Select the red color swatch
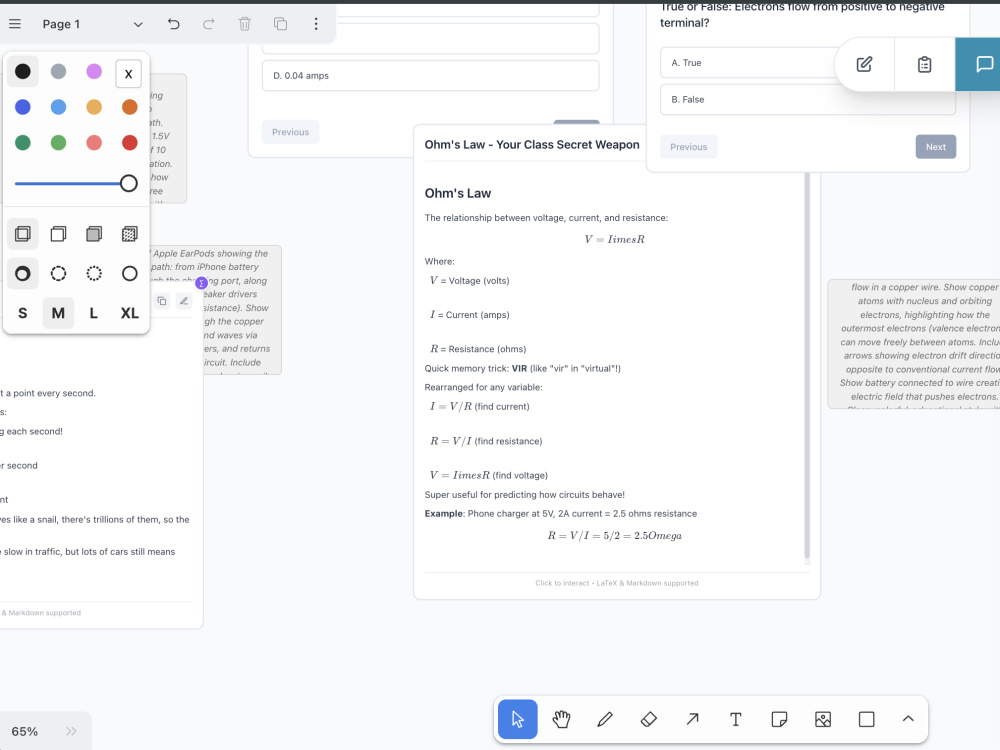Viewport: 1000px width, 750px height. click(129, 143)
